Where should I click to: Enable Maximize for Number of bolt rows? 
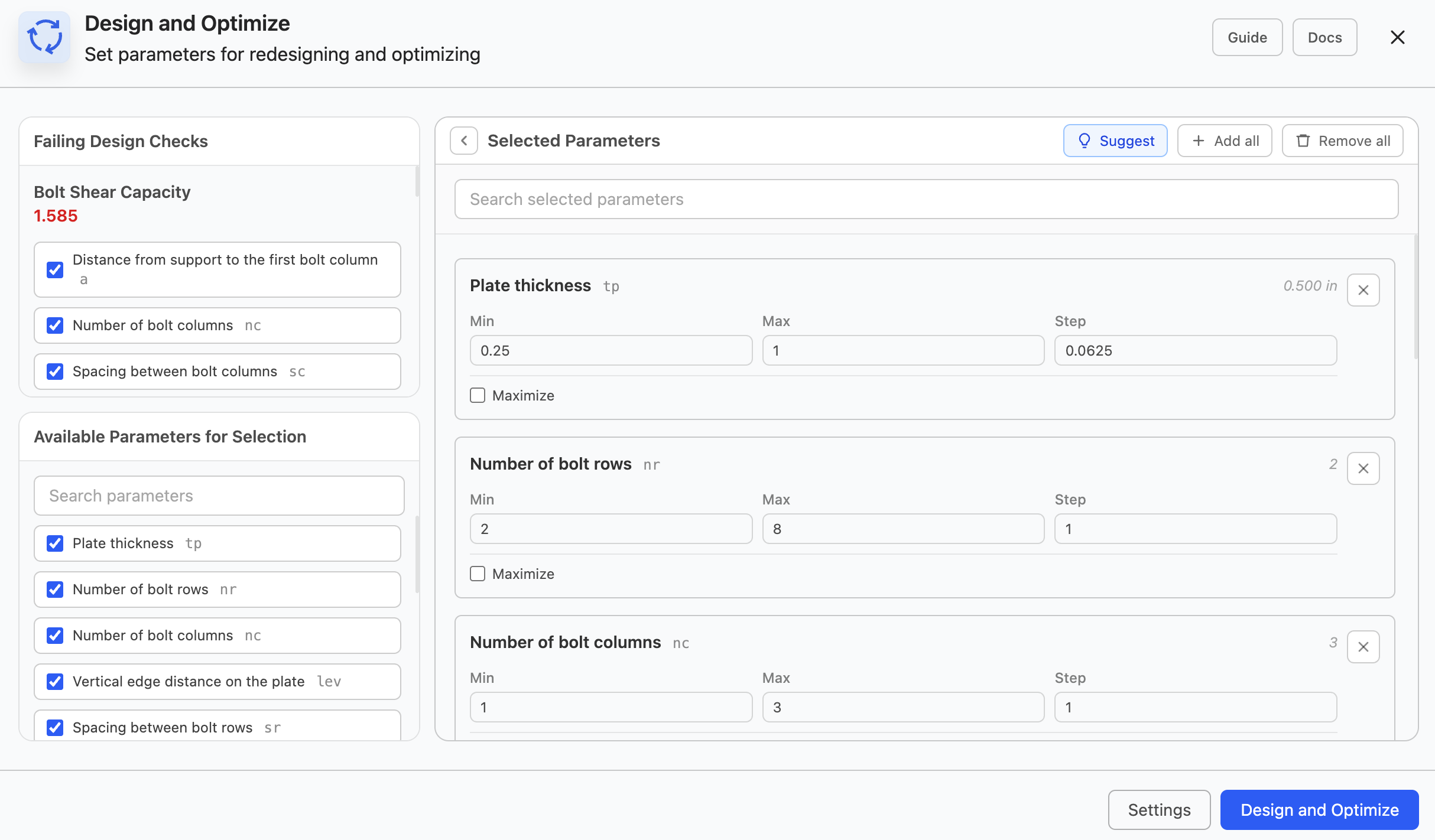pyautogui.click(x=478, y=574)
